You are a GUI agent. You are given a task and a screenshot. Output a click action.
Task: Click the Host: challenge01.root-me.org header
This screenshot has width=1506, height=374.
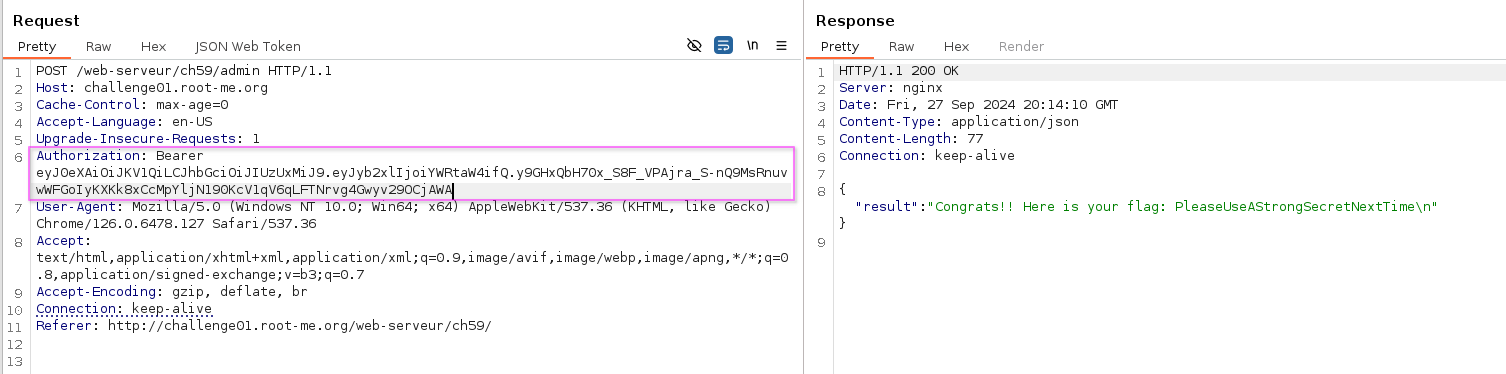152,88
